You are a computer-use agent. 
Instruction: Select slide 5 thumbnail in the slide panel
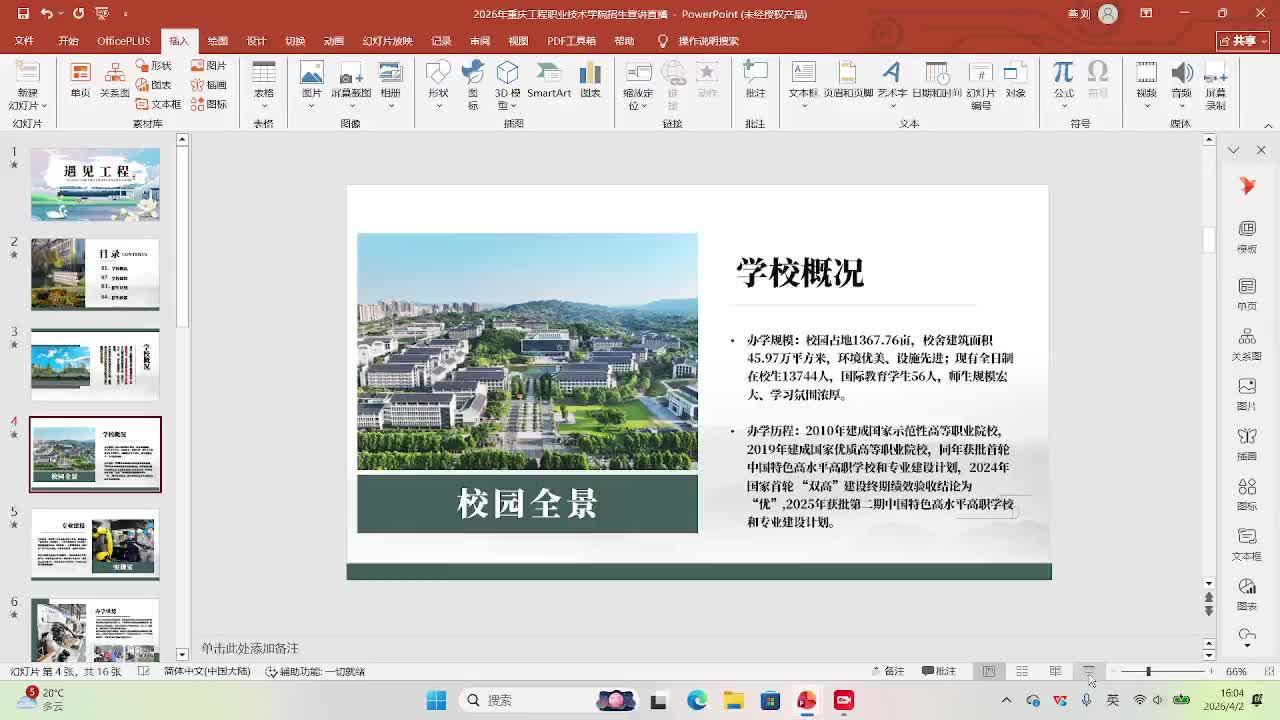(95, 544)
